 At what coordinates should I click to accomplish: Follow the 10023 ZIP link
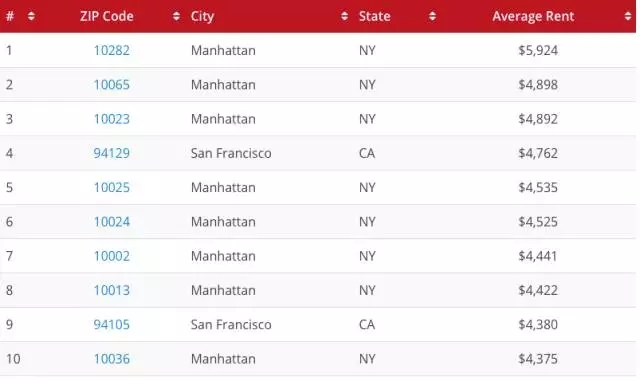(111, 119)
